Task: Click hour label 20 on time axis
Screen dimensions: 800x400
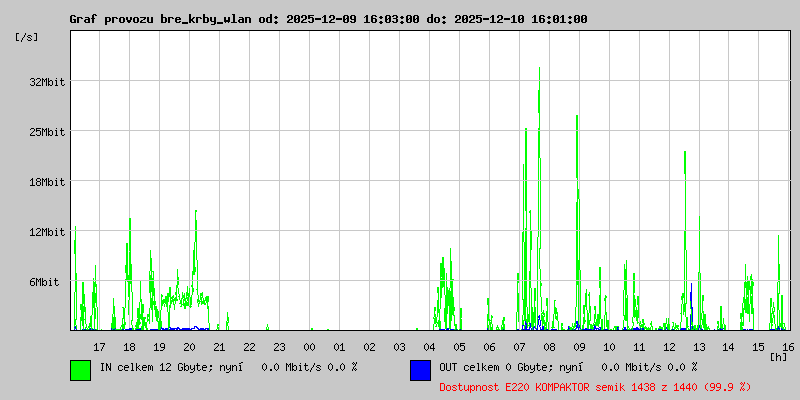Action: click(x=189, y=347)
